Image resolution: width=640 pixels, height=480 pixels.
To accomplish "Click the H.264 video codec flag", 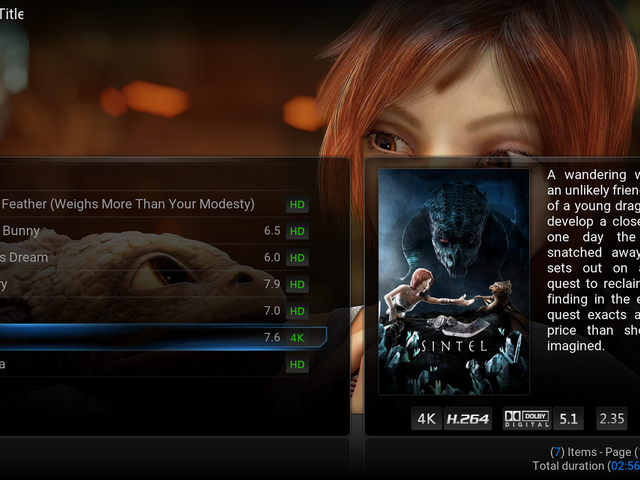I will coord(467,419).
